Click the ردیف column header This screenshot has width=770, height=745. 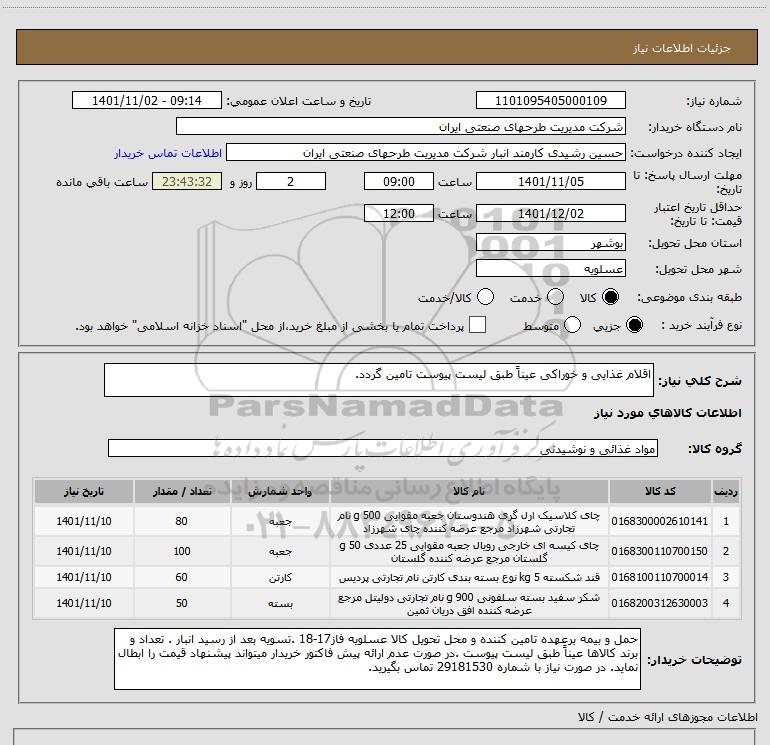[x=726, y=491]
